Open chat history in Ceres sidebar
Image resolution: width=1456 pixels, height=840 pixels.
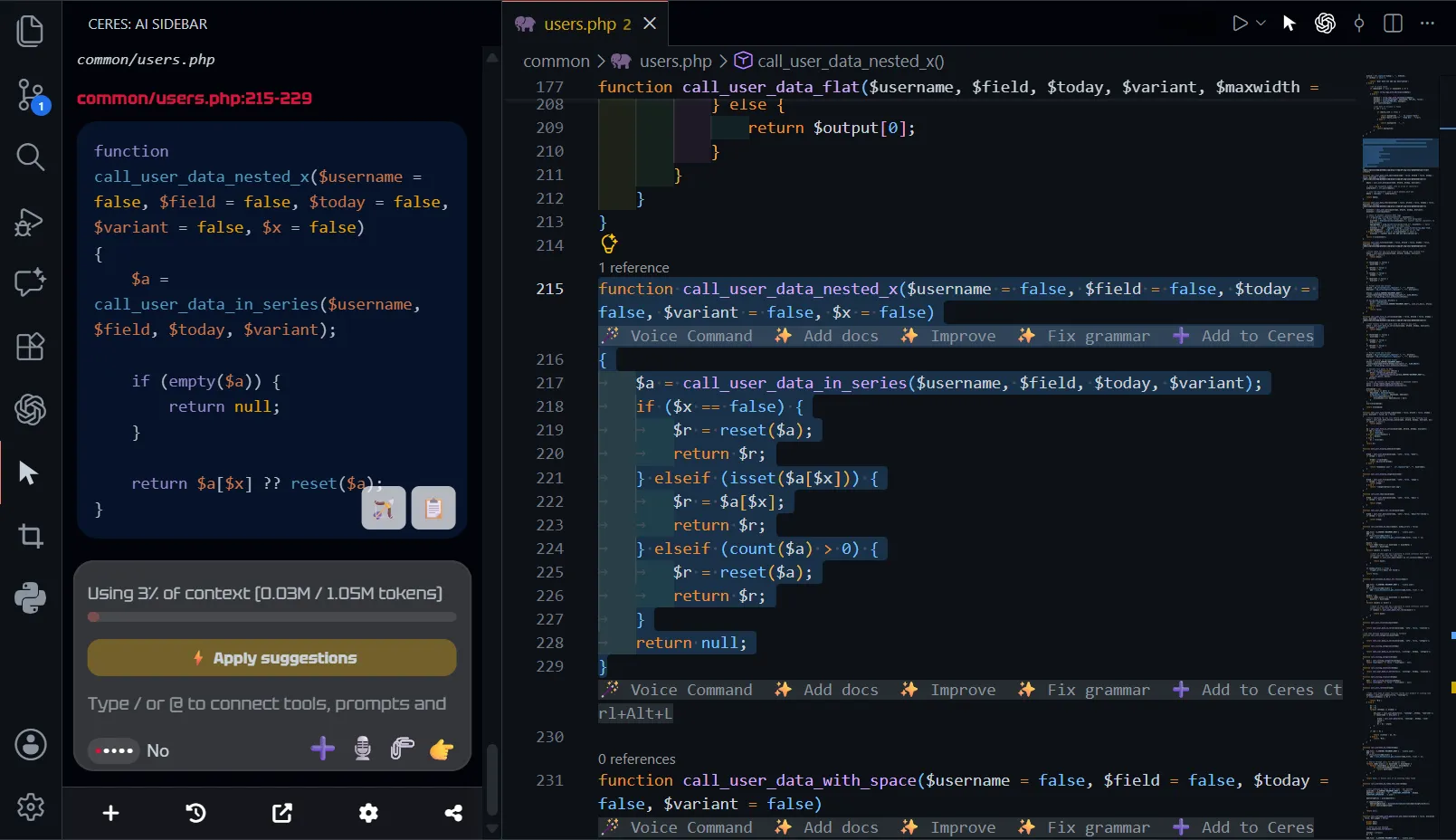[196, 813]
